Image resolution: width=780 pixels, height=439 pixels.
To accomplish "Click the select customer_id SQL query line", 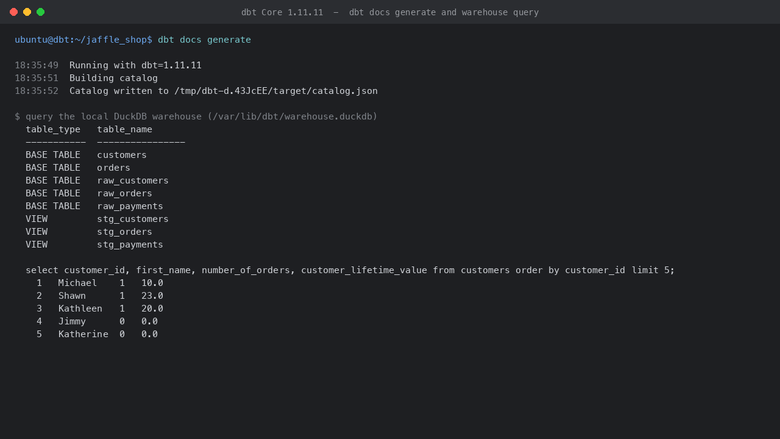I will [350, 270].
